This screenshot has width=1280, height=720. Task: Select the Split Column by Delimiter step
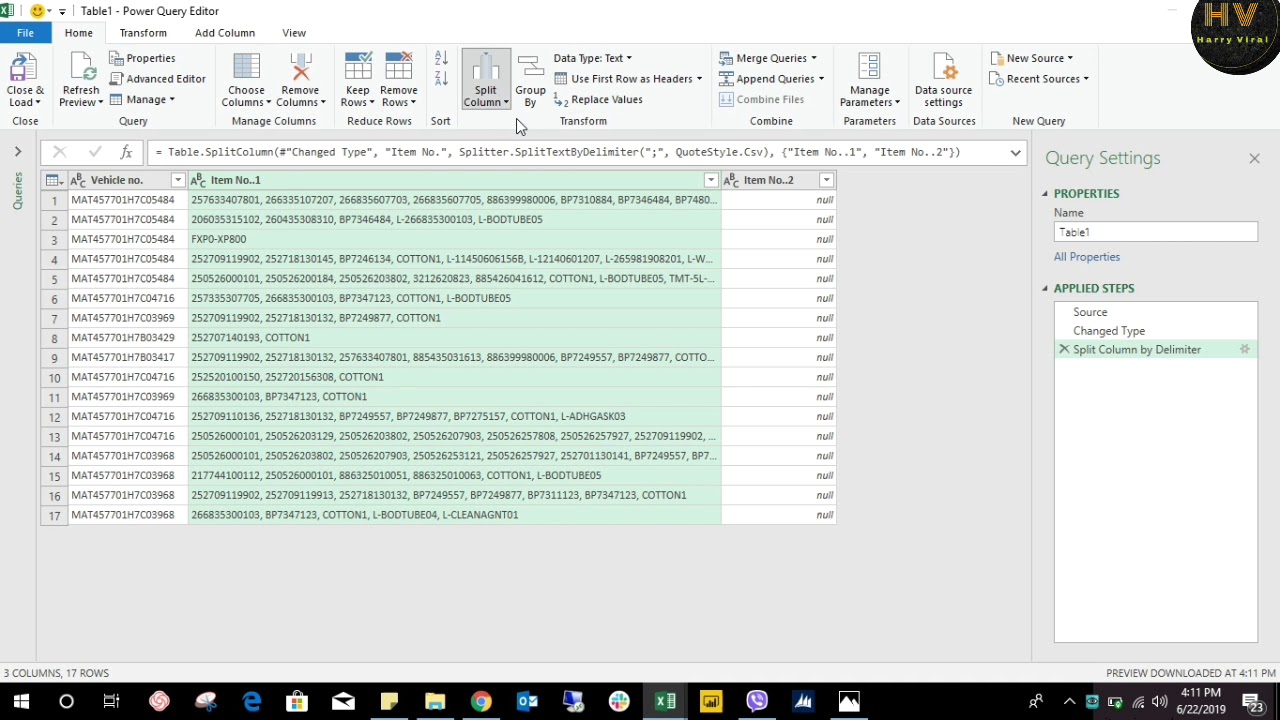tap(1155, 350)
